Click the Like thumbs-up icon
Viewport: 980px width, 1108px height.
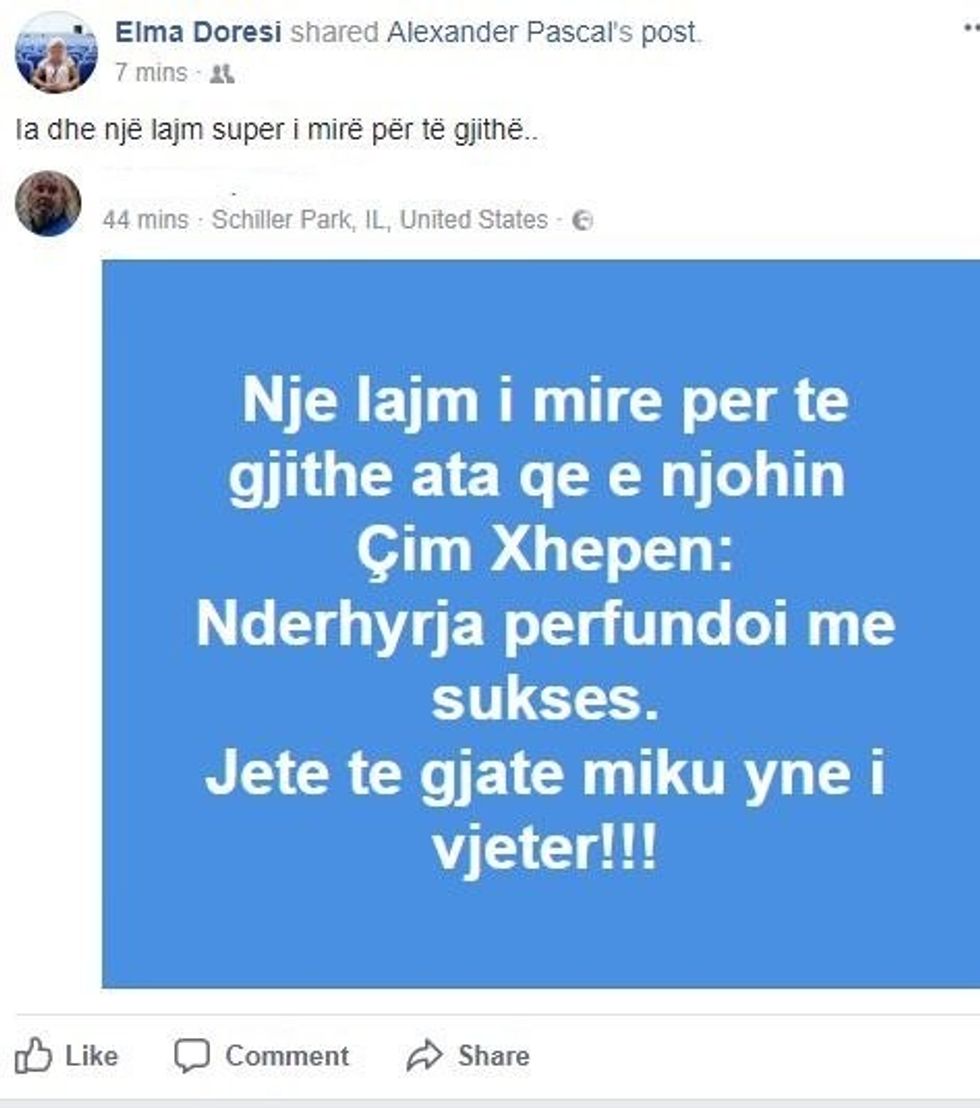coord(33,1056)
